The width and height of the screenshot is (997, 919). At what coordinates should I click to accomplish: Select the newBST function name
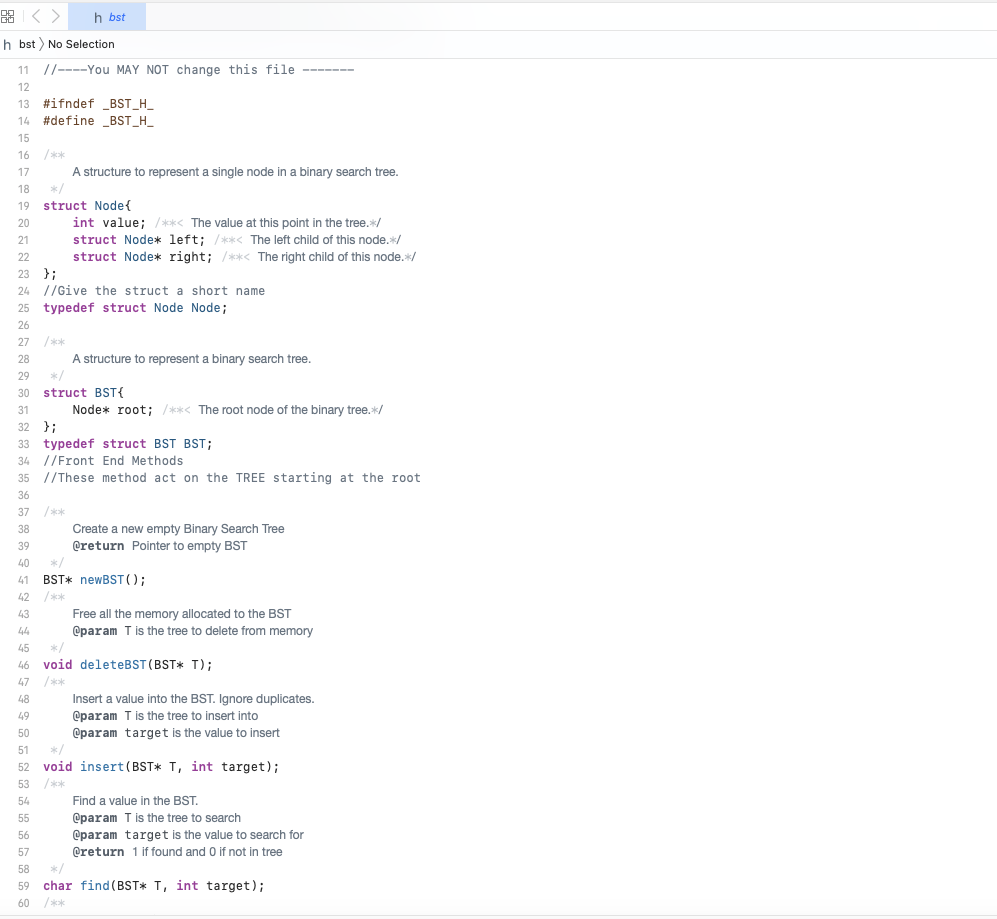click(x=101, y=579)
